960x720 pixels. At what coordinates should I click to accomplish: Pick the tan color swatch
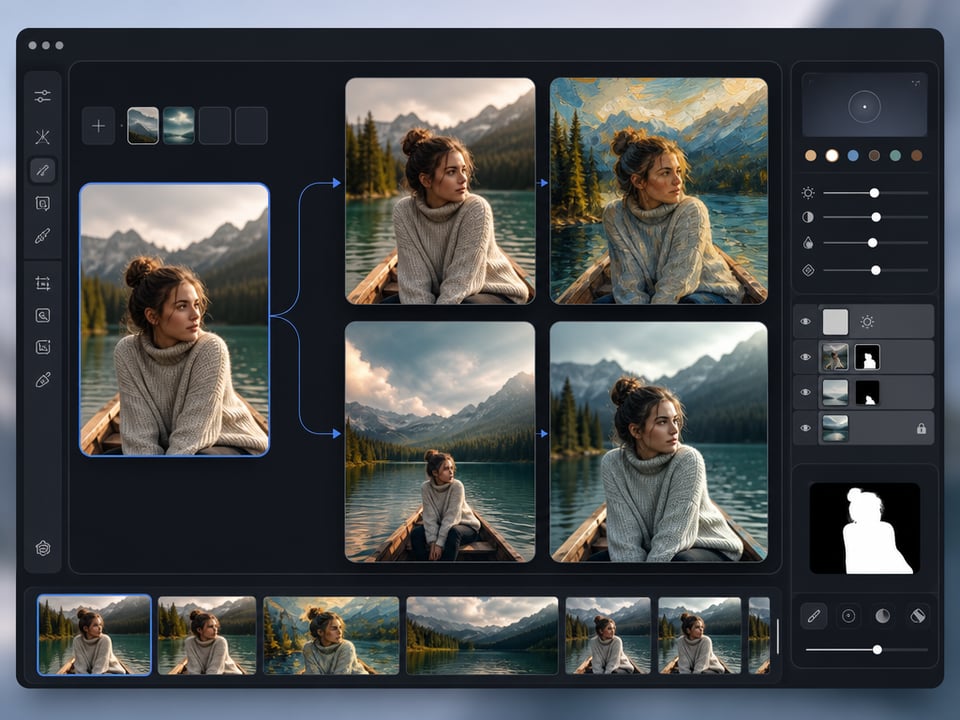coord(811,156)
